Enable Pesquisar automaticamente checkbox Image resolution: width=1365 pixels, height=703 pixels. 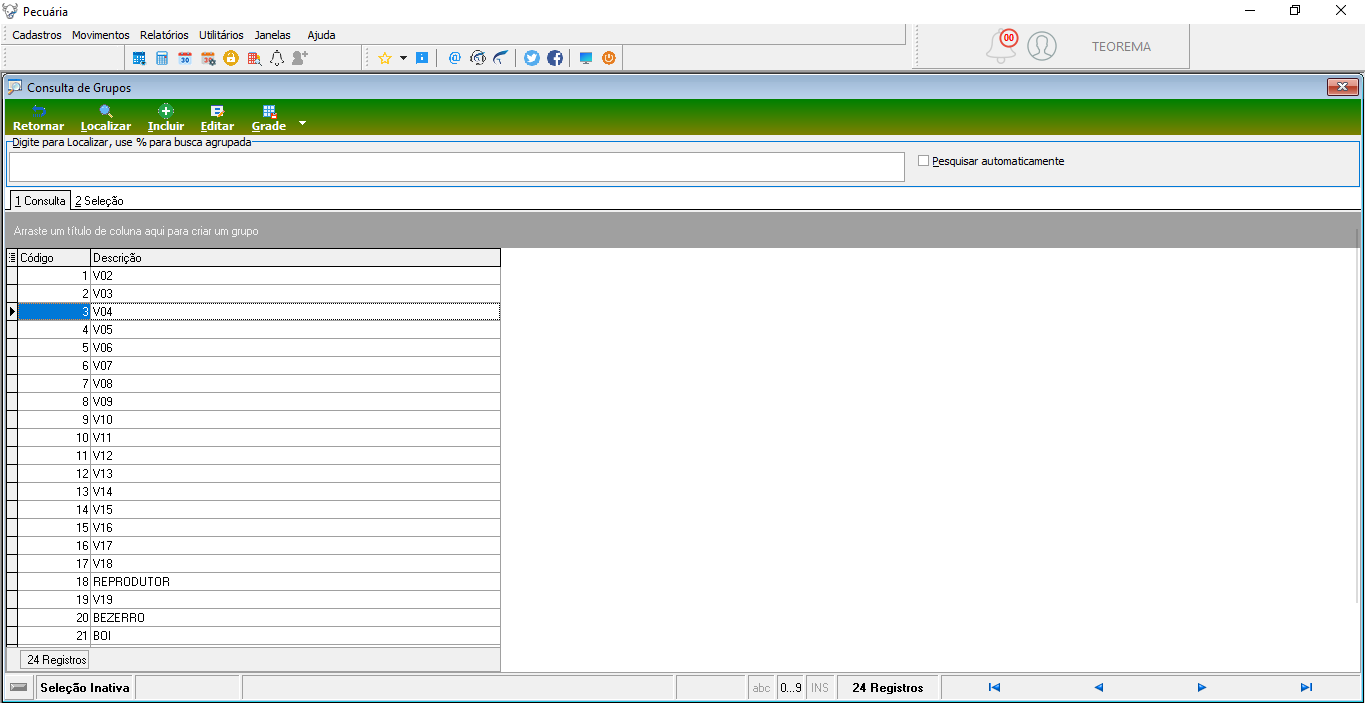click(924, 160)
